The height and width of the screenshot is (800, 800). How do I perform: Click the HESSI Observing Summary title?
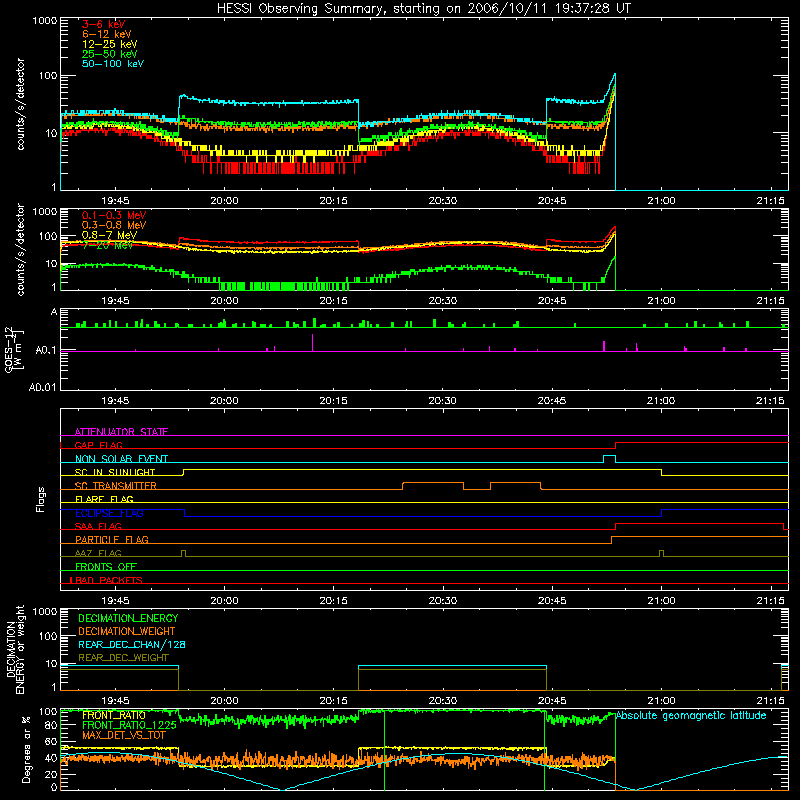point(423,9)
